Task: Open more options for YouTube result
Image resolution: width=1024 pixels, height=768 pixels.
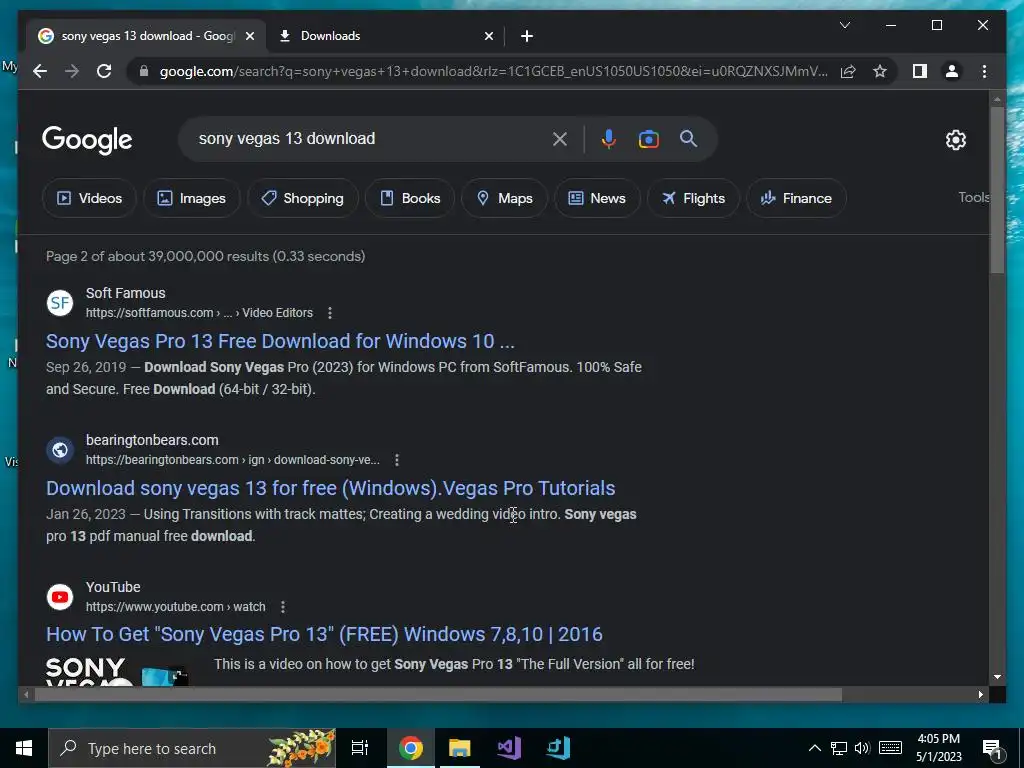Action: (283, 607)
